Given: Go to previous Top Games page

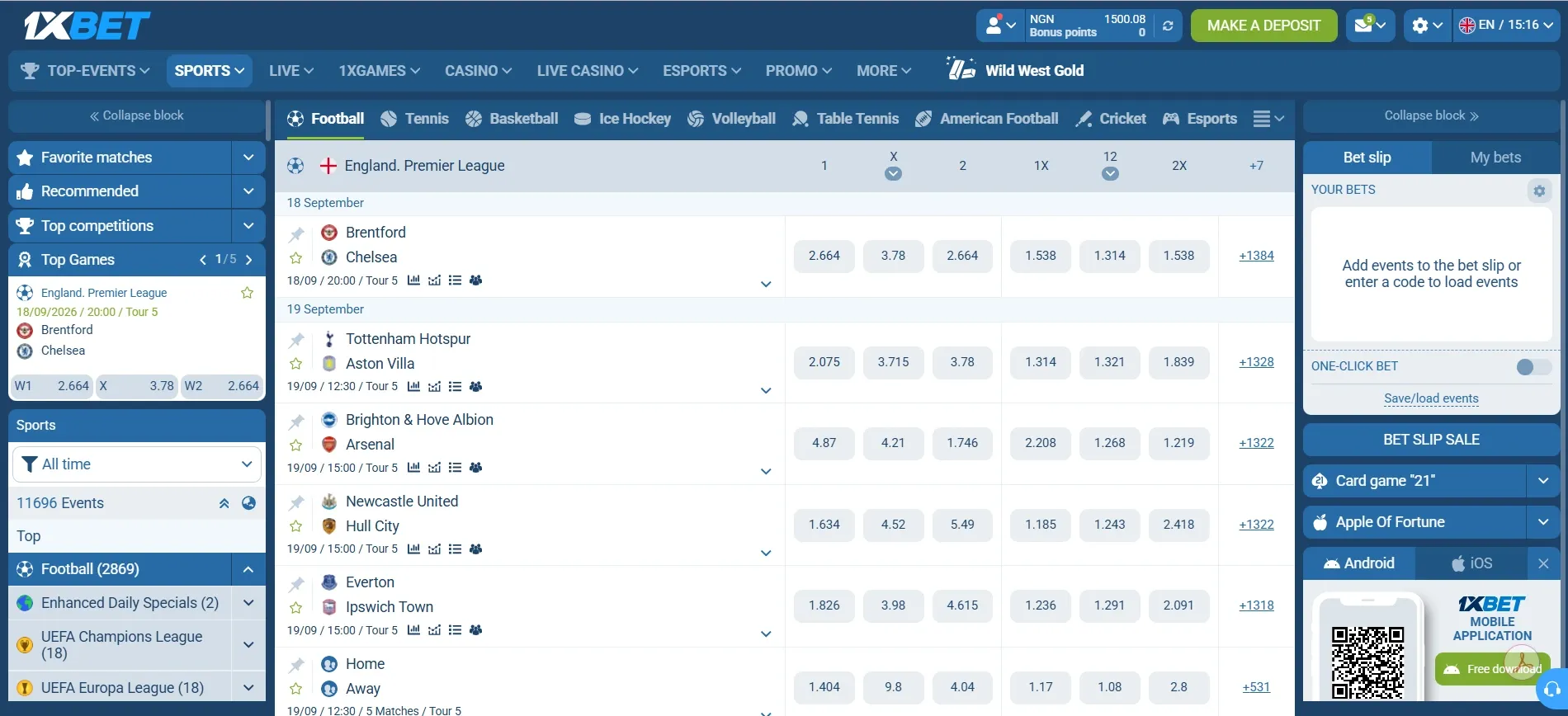Looking at the screenshot, I should (203, 260).
